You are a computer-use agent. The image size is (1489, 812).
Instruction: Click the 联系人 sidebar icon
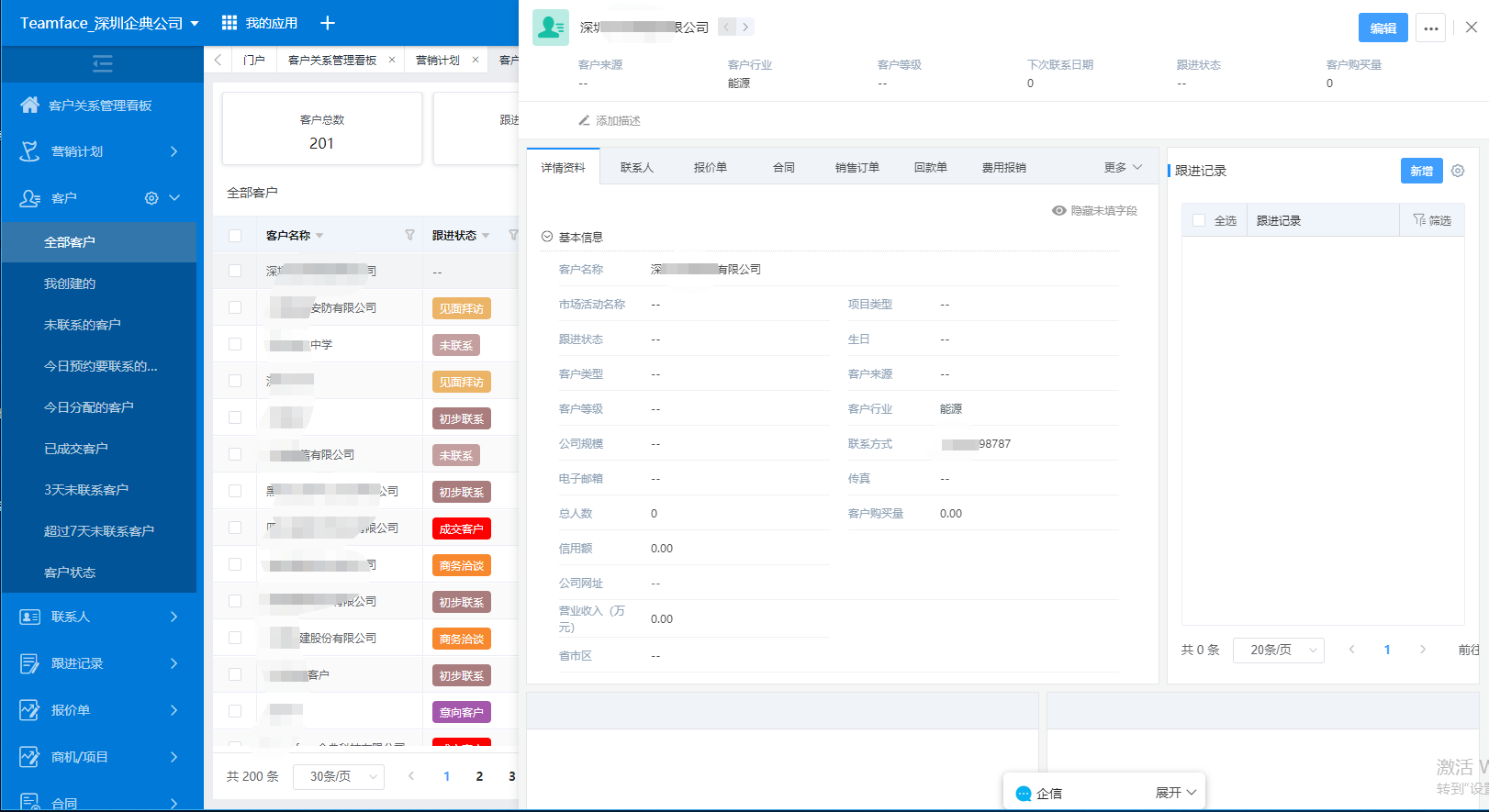(30, 617)
